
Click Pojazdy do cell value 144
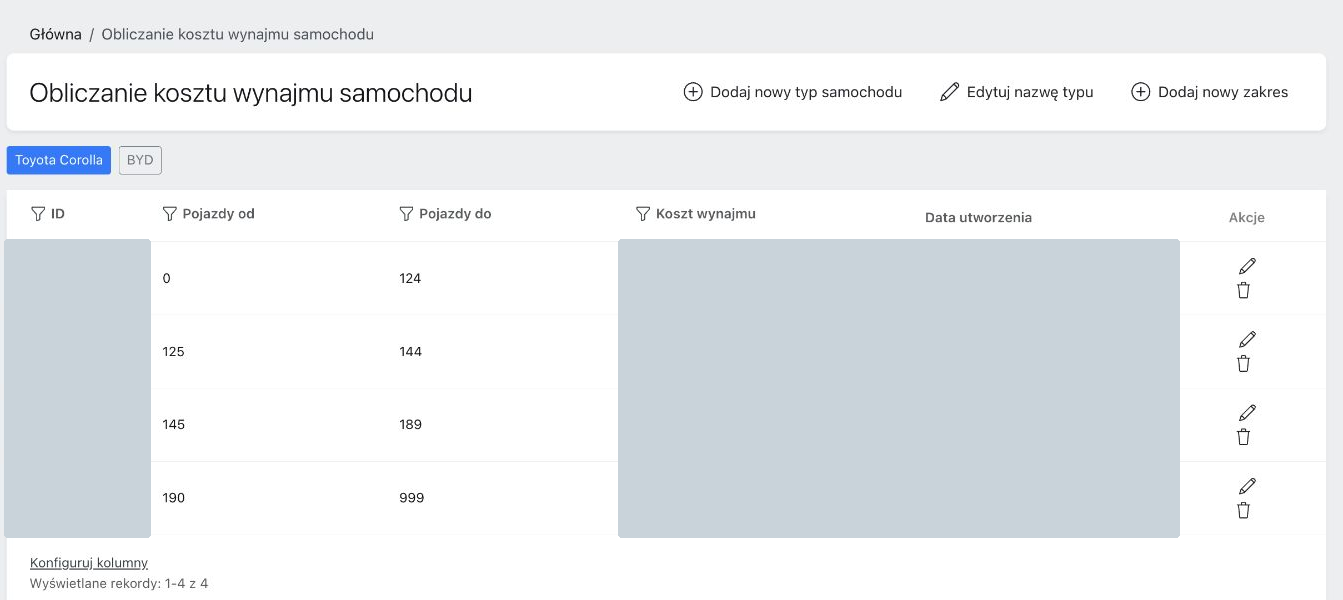click(x=410, y=351)
